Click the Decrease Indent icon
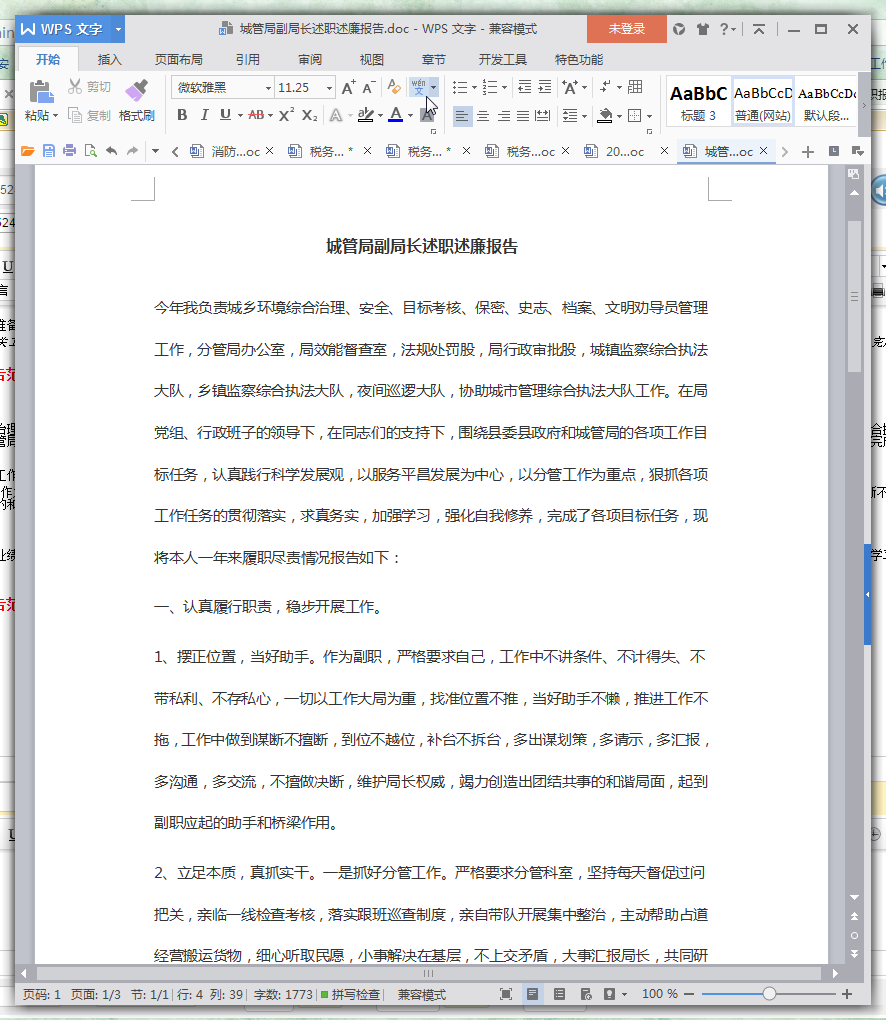The height and width of the screenshot is (1020, 886). 524,87
